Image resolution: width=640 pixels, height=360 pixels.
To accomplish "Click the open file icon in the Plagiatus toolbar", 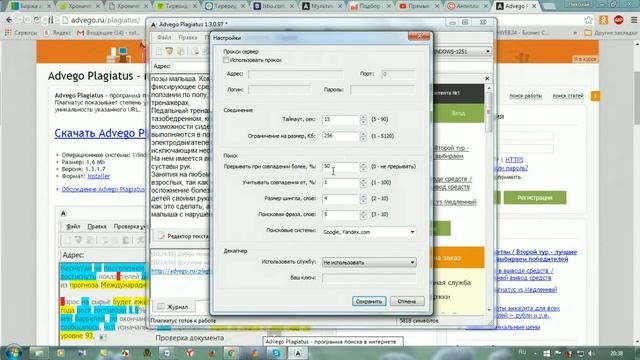I will tap(169, 51).
